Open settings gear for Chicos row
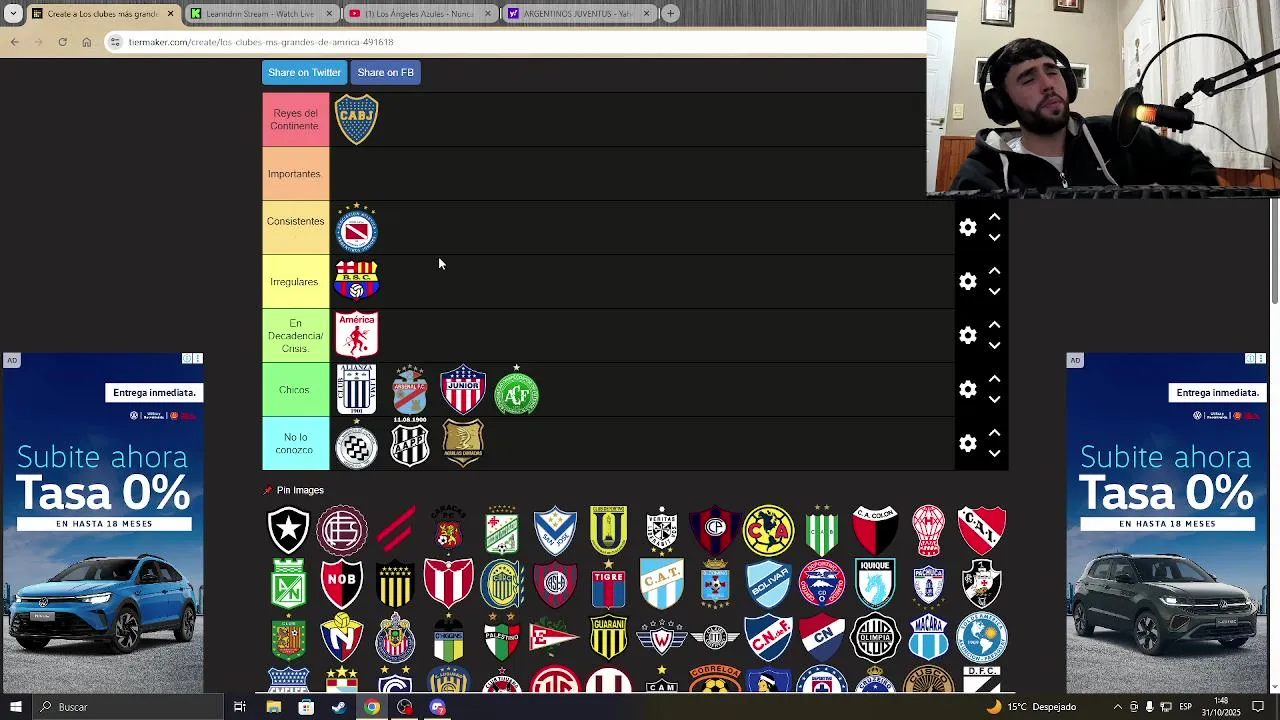The height and width of the screenshot is (720, 1280). (x=968, y=390)
